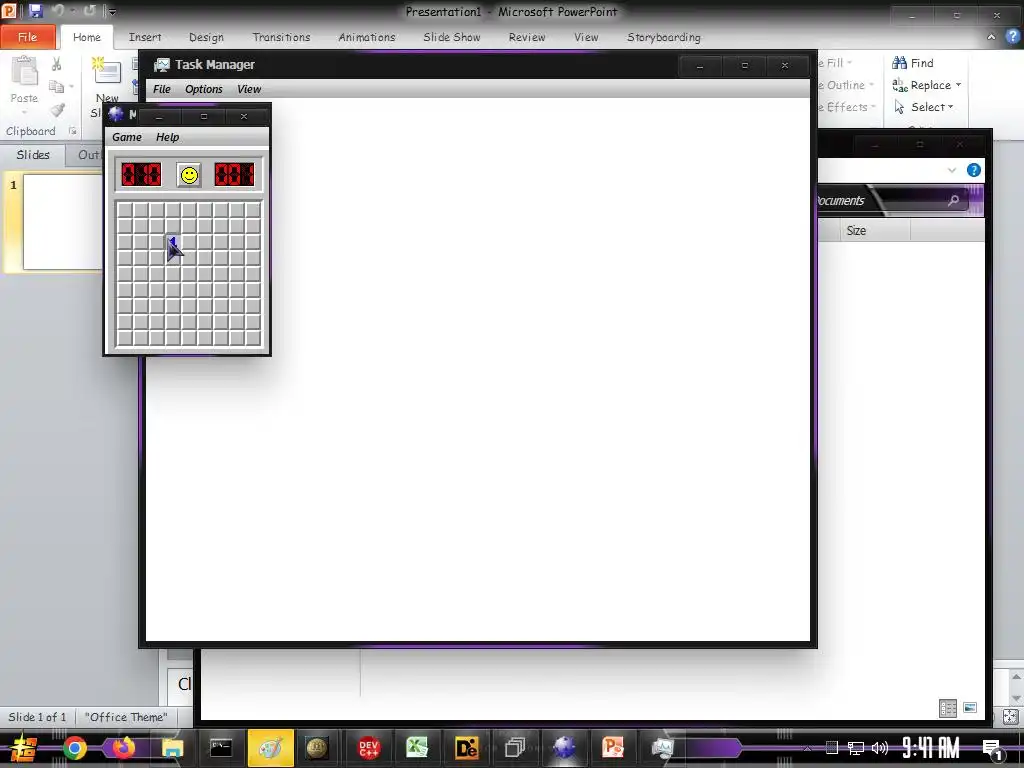The image size is (1024, 768).
Task: Expand the Explorer ribbon chevron
Action: click(952, 170)
